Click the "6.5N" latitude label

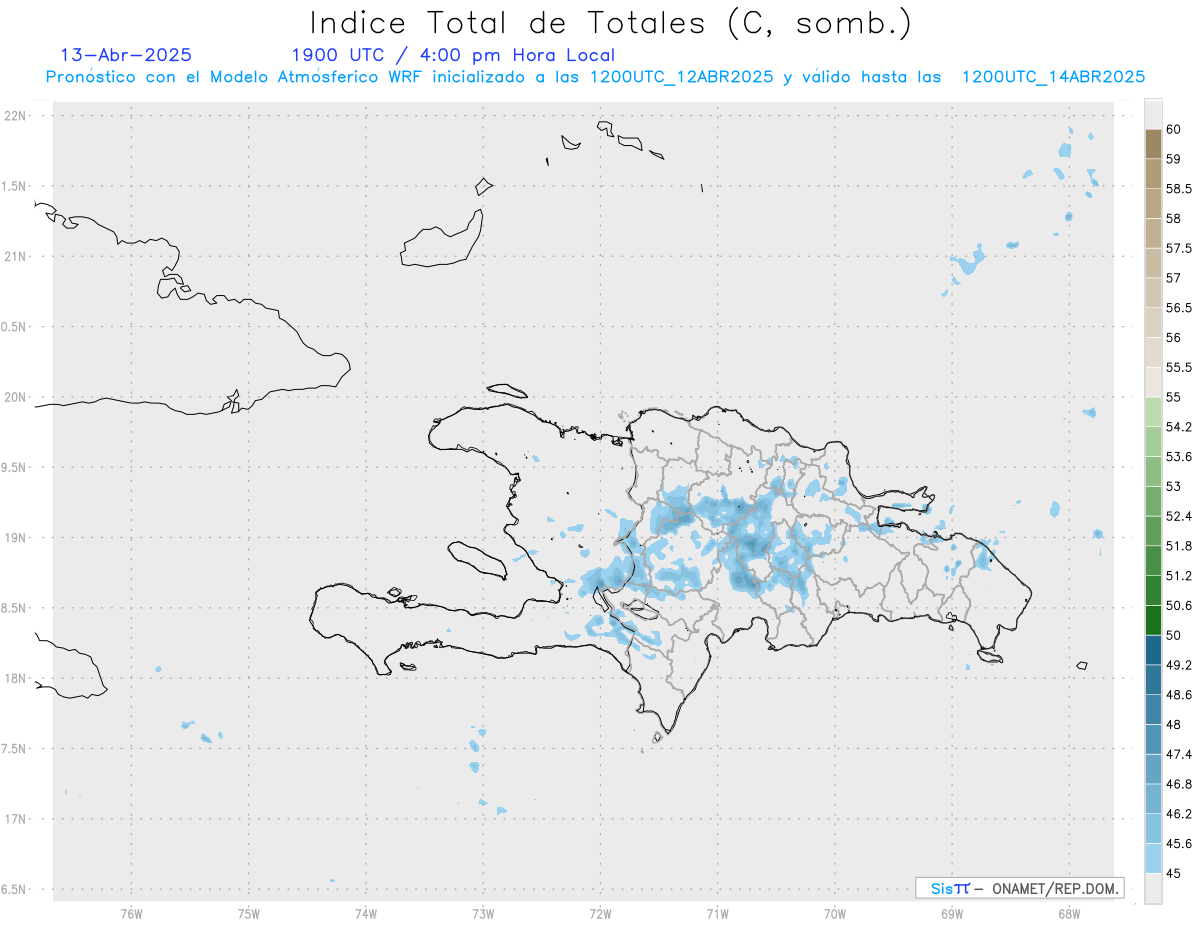point(15,889)
